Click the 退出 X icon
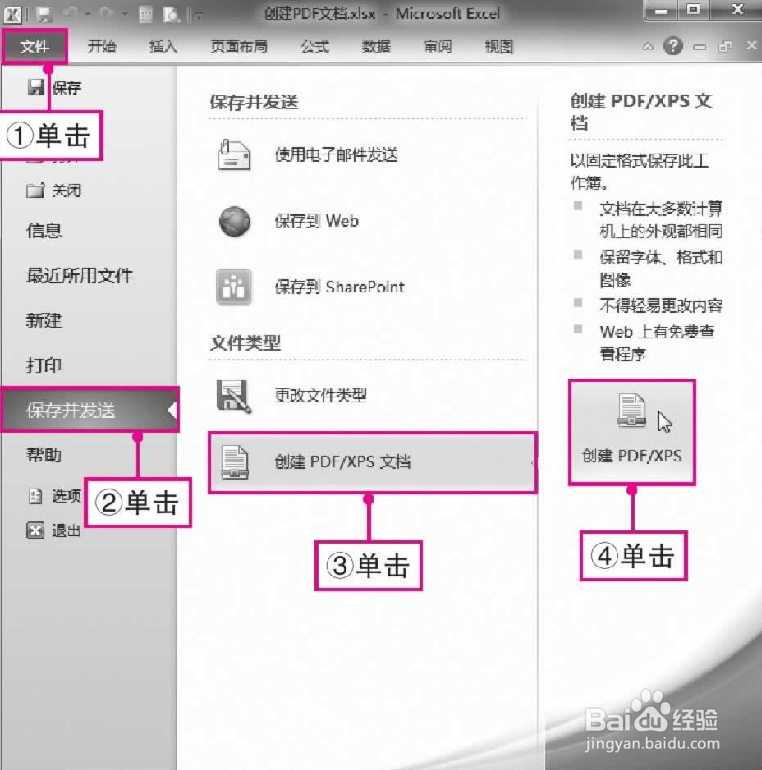The width and height of the screenshot is (762, 770). (x=35, y=530)
